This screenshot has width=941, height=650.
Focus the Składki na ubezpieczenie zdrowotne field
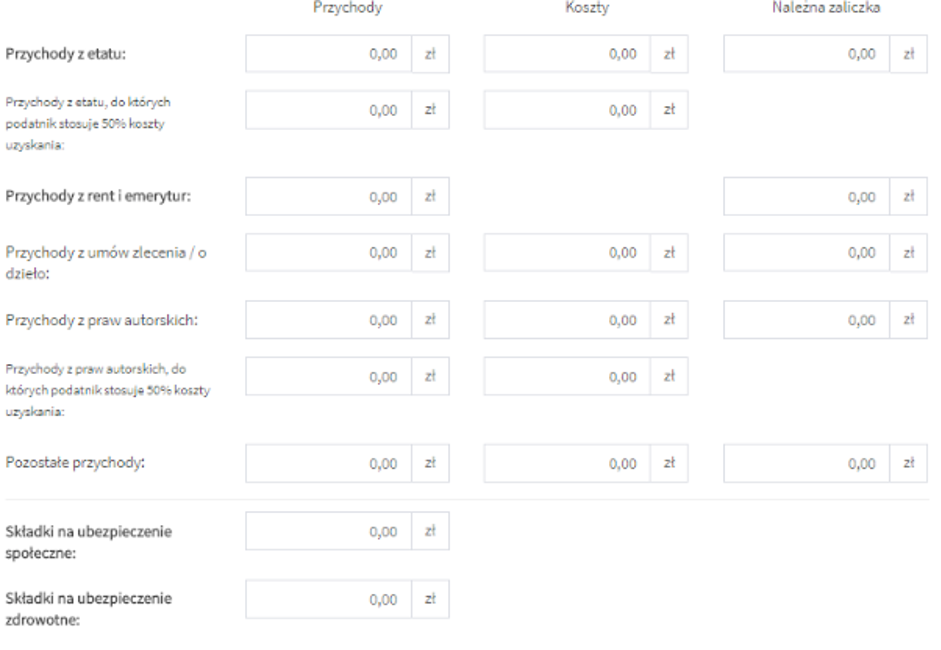328,599
